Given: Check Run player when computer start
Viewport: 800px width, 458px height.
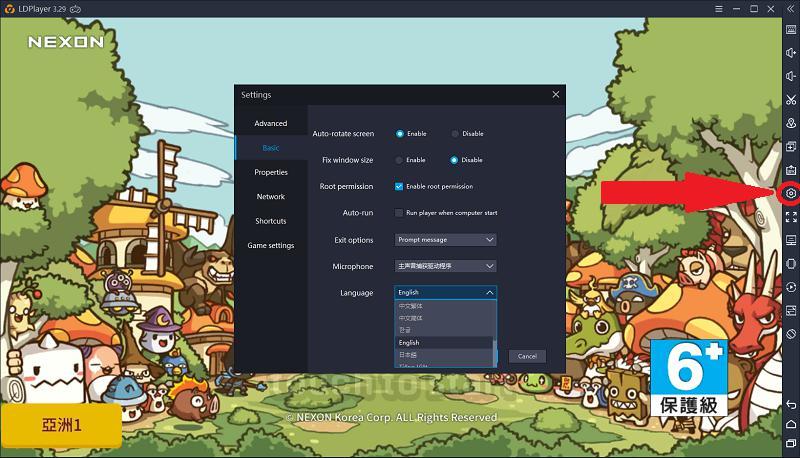Looking at the screenshot, I should [399, 213].
